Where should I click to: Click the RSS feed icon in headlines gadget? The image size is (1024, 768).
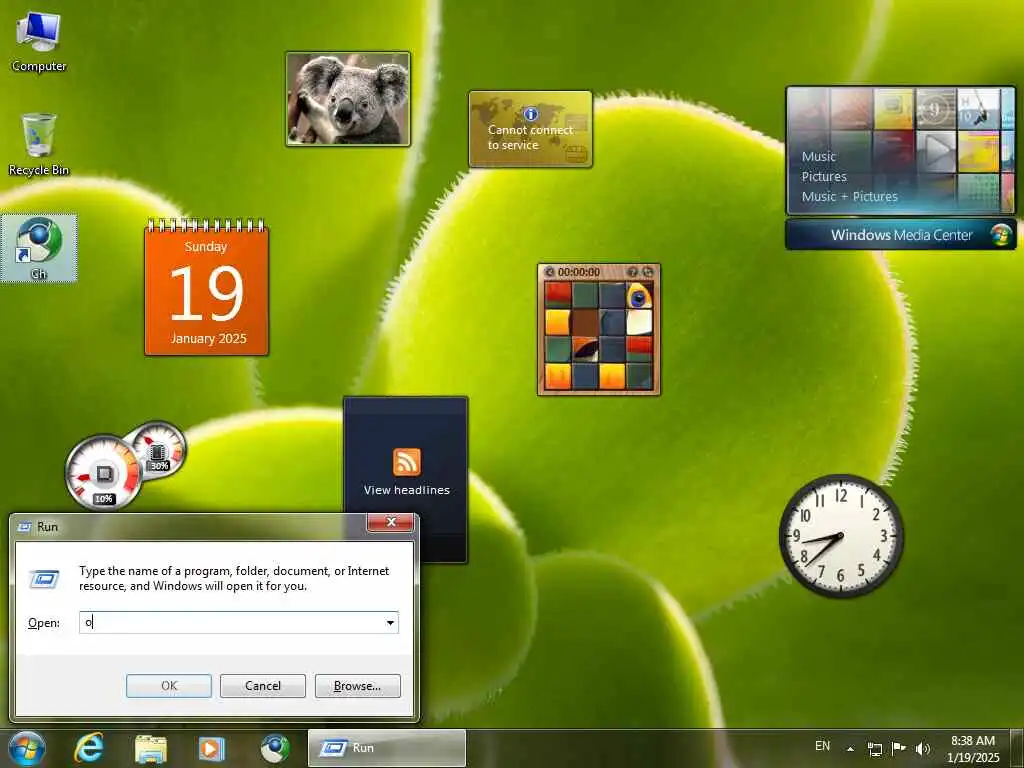coord(407,462)
